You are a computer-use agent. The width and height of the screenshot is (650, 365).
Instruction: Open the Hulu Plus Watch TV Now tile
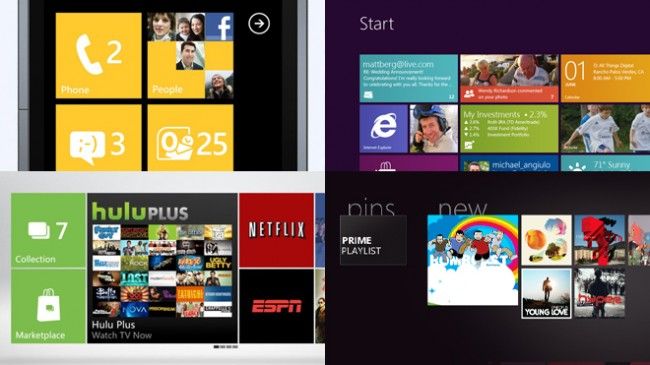162,268
